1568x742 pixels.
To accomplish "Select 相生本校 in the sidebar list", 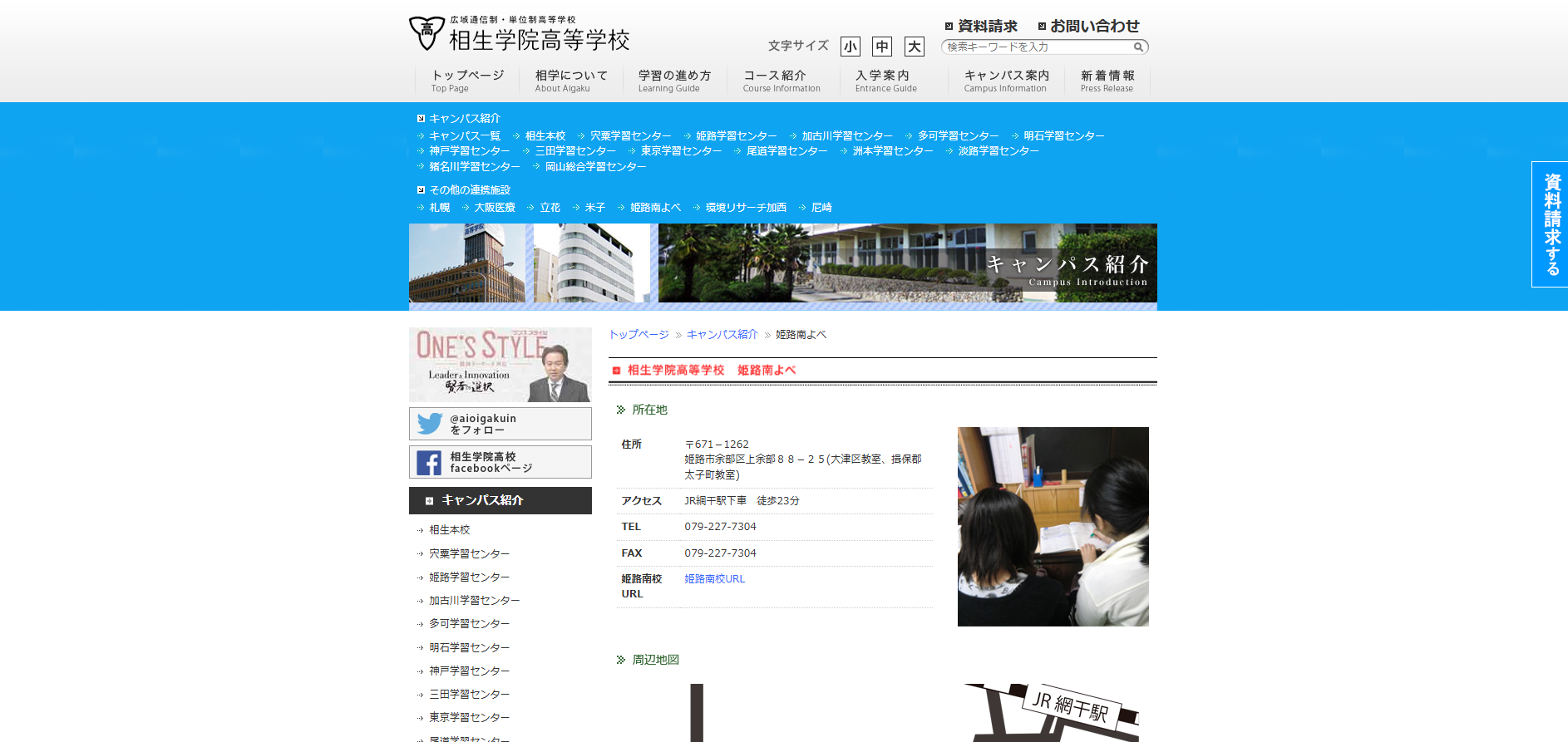I will [449, 530].
